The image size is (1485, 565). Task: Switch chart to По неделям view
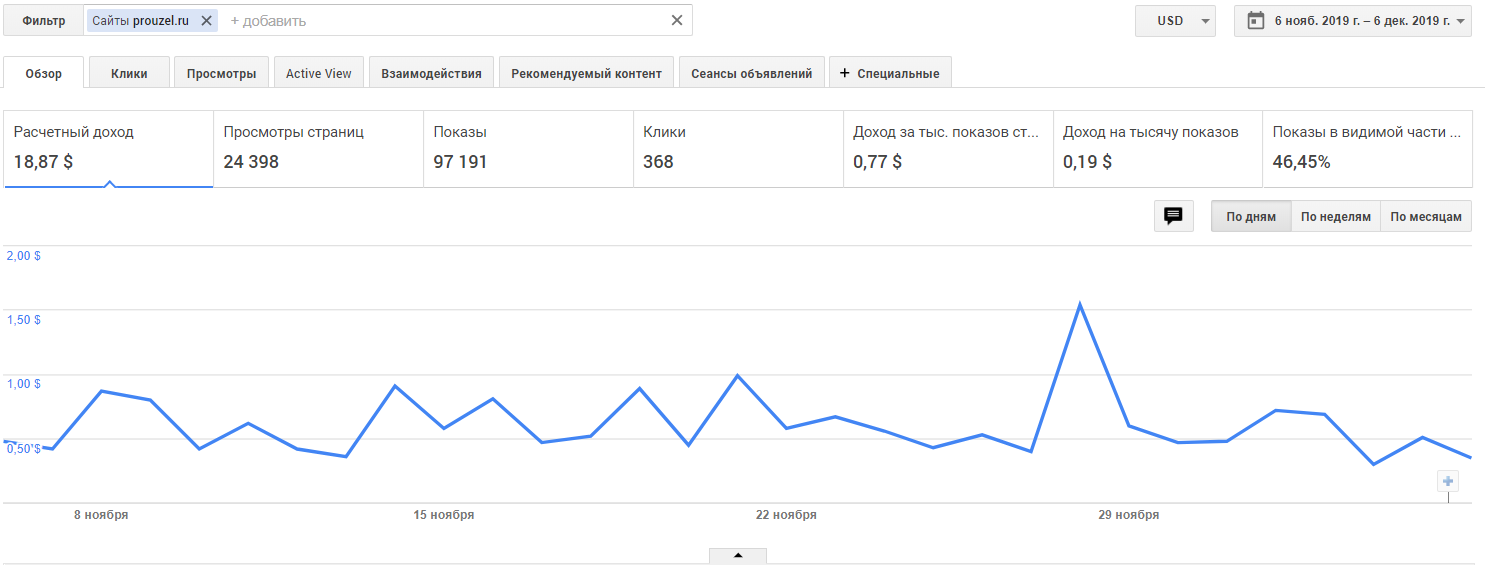click(1335, 216)
